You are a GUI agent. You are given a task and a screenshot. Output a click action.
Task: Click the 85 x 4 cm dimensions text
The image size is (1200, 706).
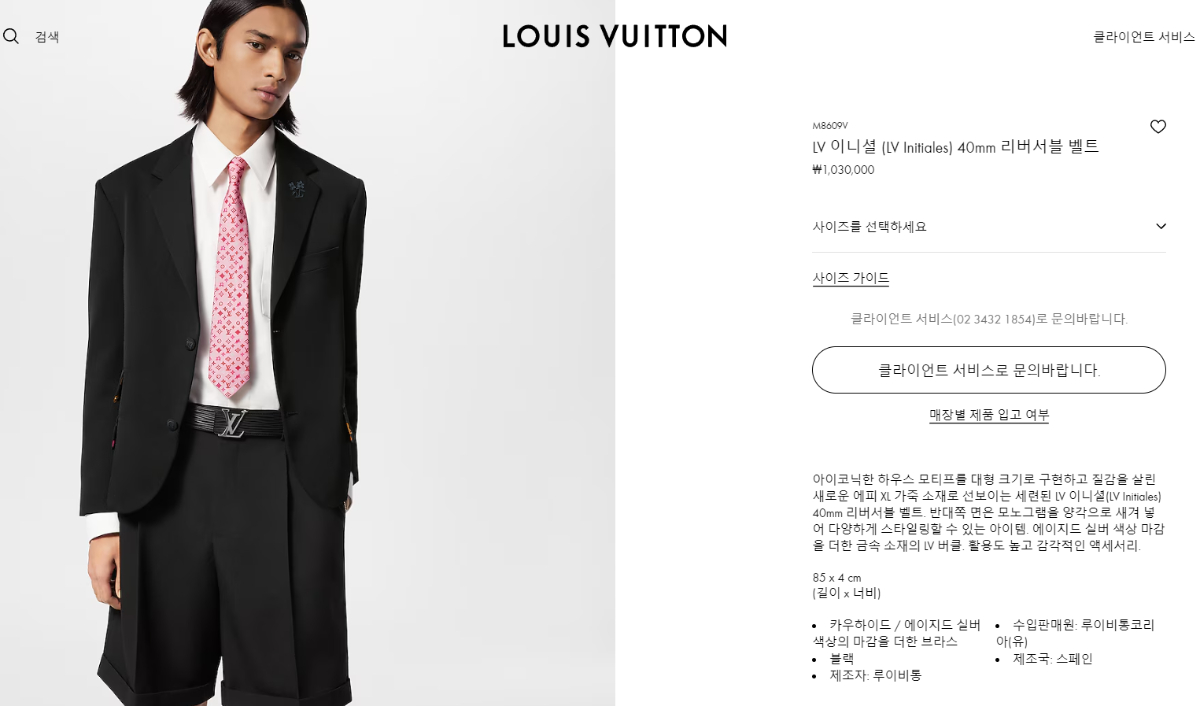(837, 578)
